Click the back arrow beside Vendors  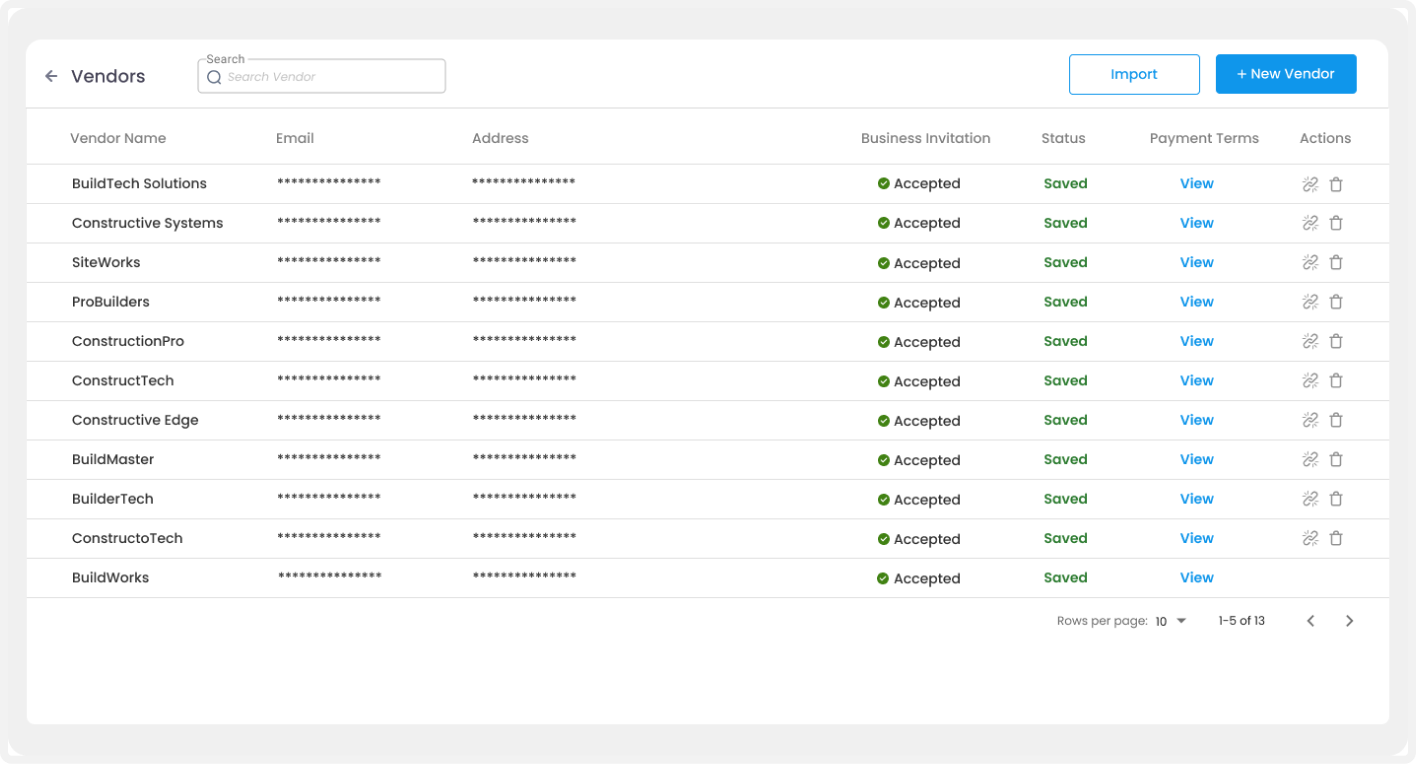tap(51, 76)
